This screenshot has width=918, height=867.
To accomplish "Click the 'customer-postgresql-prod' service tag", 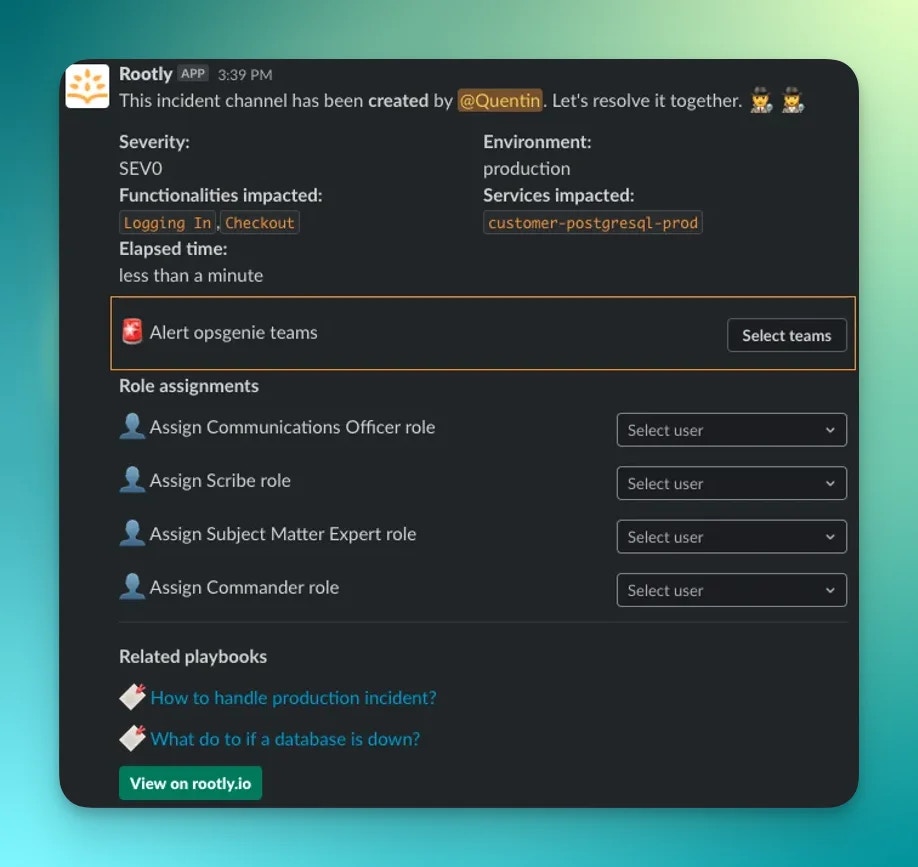I will point(592,222).
